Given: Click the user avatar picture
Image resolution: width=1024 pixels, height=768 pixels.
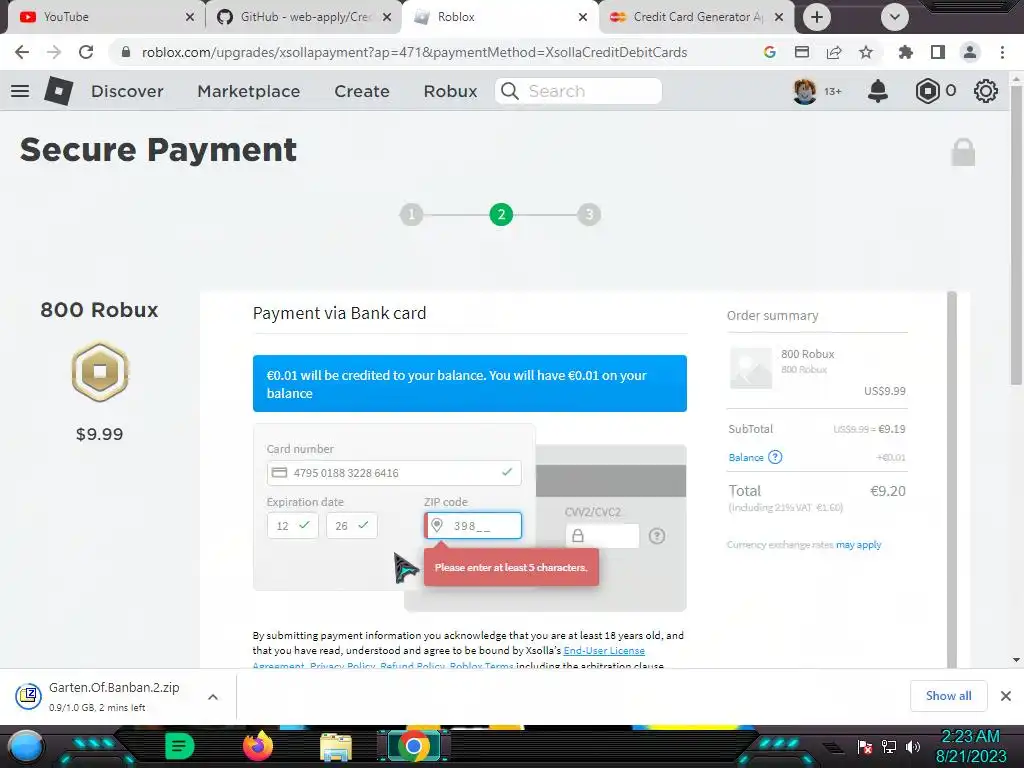Looking at the screenshot, I should [x=805, y=91].
